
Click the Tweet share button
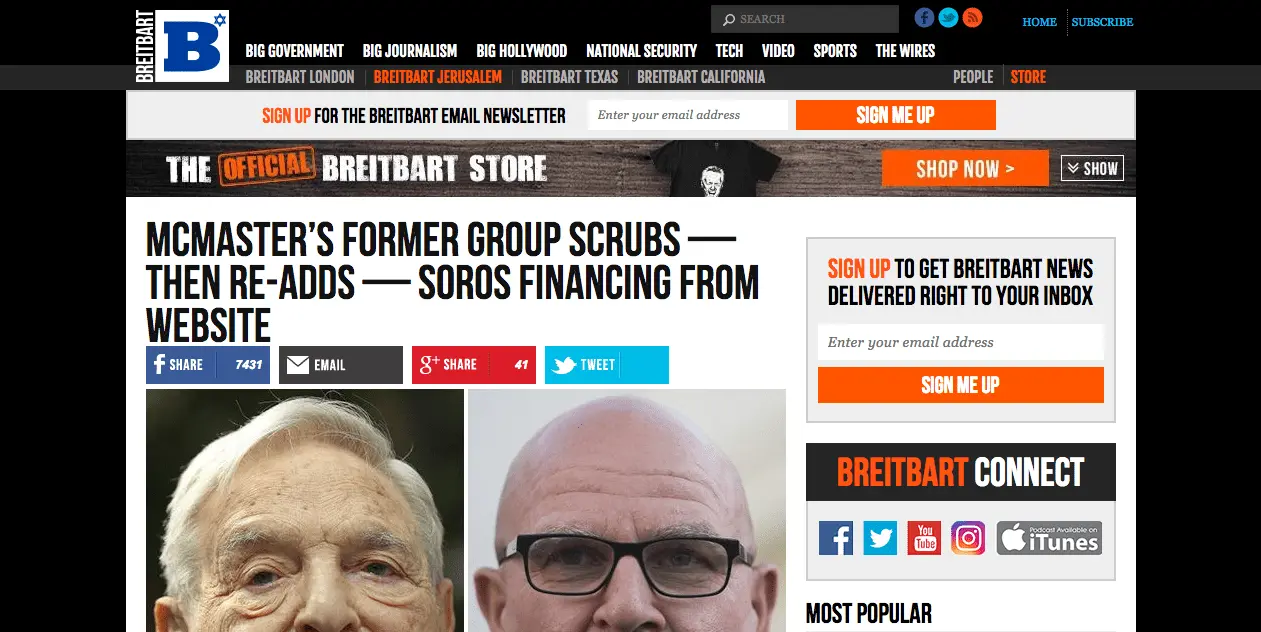tap(607, 365)
